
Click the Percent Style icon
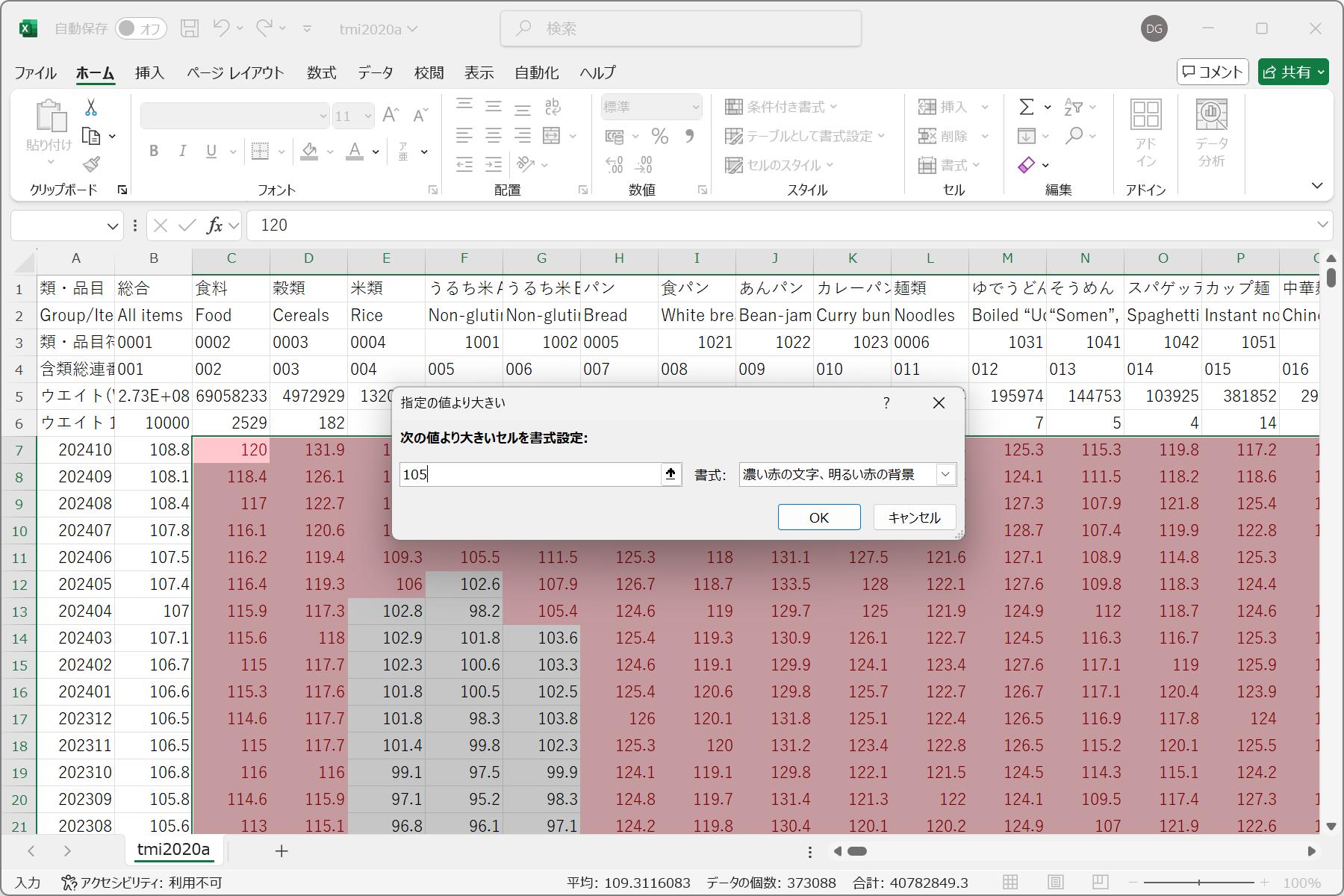tap(659, 136)
